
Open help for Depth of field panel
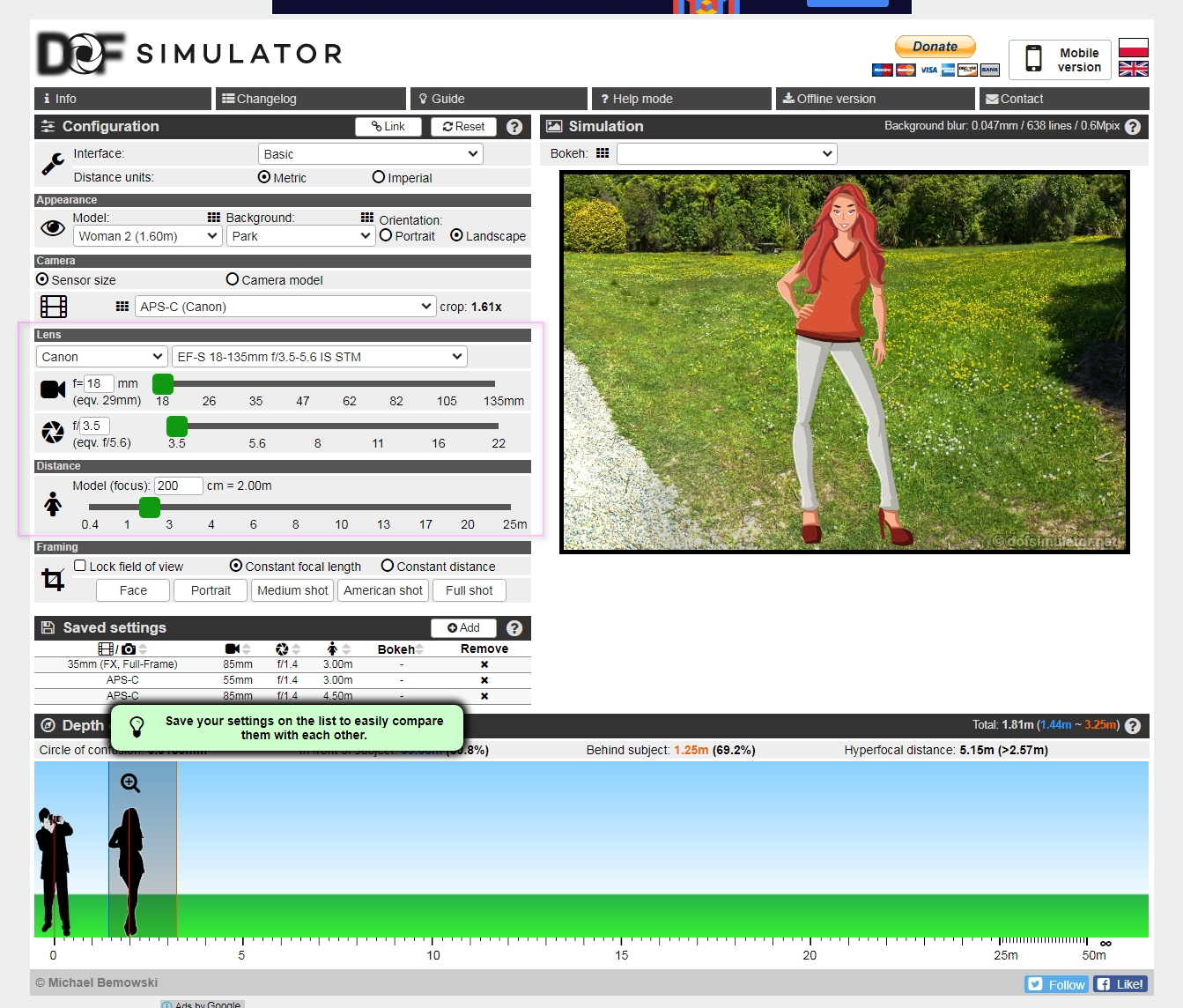tap(1133, 726)
